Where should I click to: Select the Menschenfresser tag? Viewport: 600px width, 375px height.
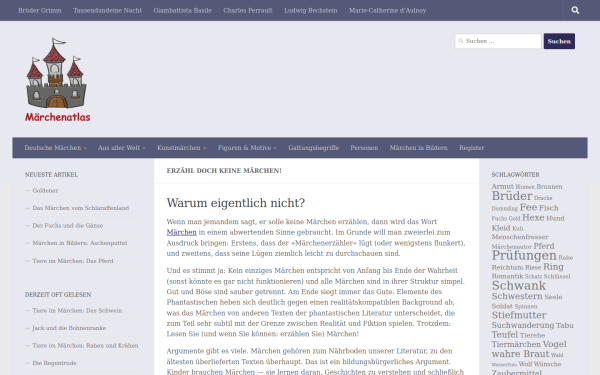520,237
